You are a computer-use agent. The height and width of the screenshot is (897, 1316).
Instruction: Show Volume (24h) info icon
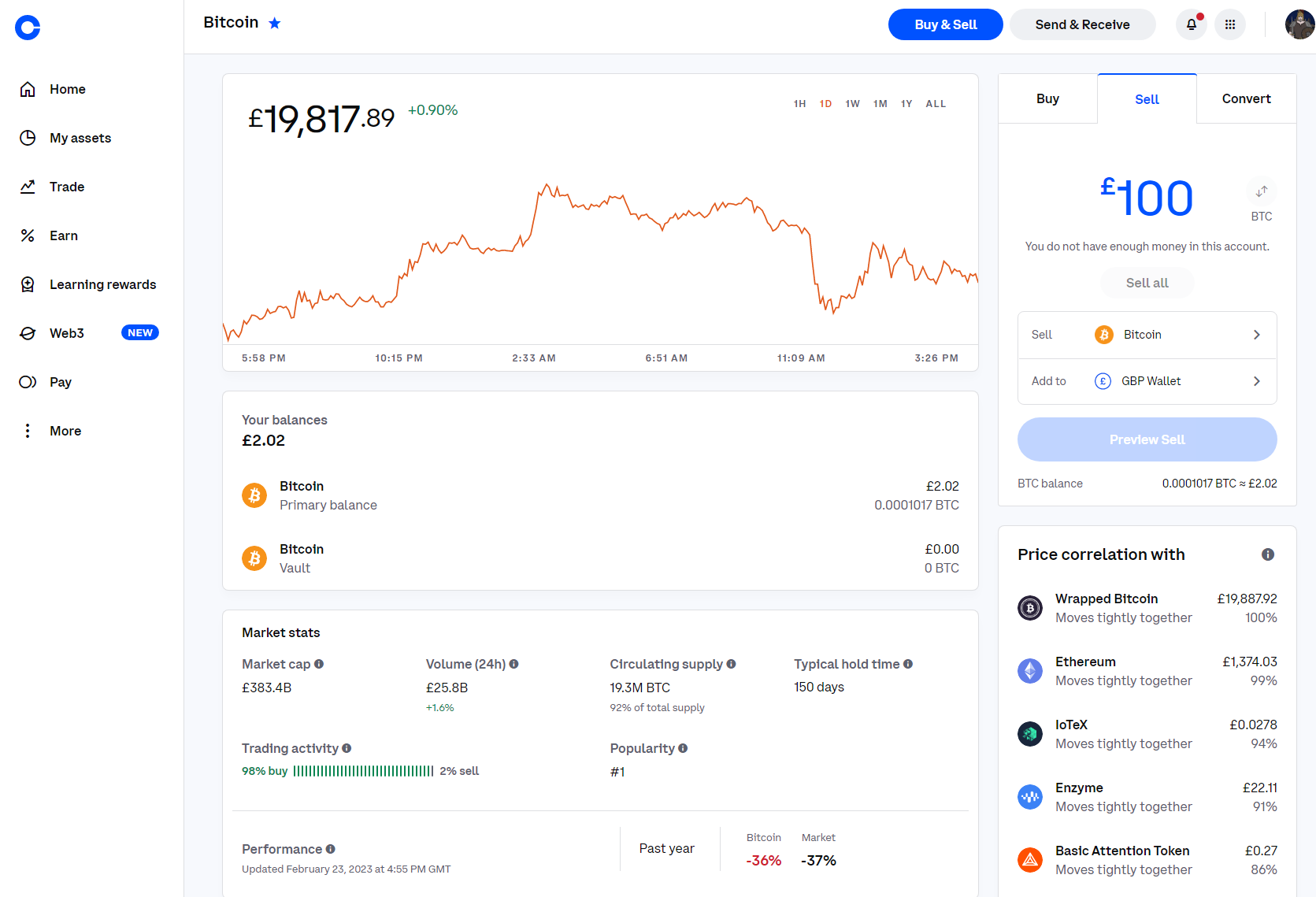click(513, 664)
